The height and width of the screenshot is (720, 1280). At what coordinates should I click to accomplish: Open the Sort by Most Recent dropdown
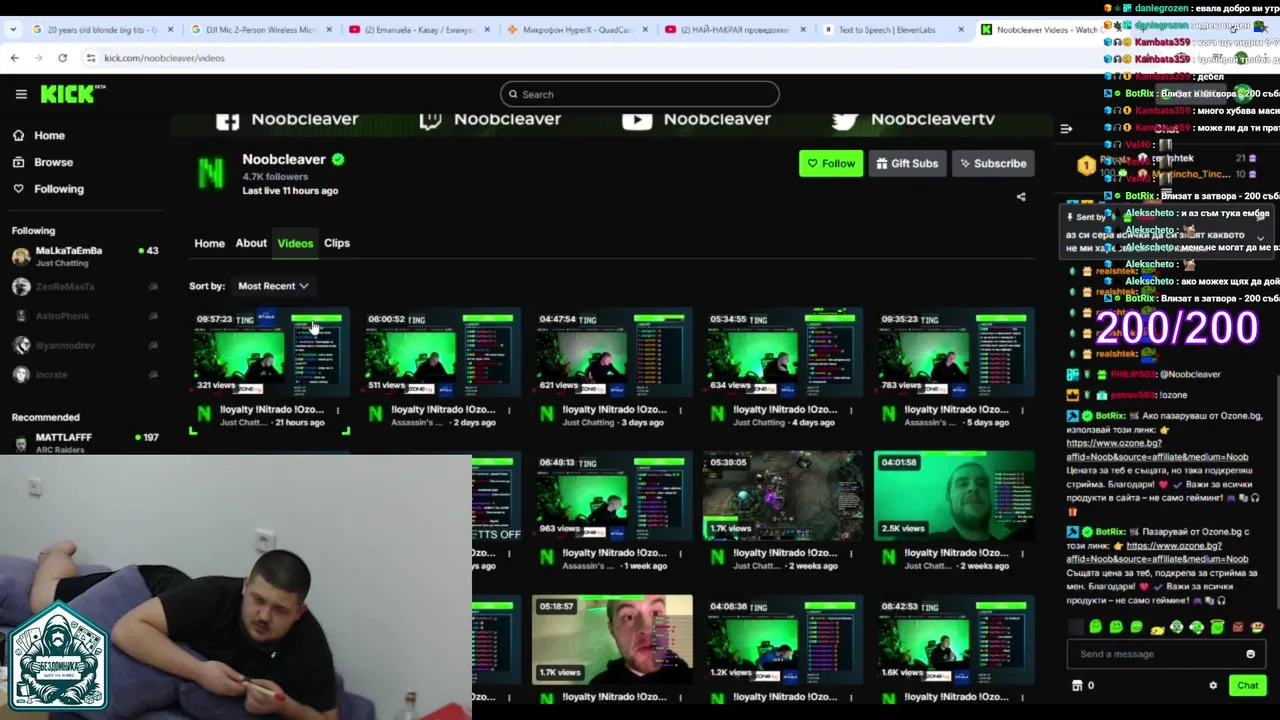(273, 286)
